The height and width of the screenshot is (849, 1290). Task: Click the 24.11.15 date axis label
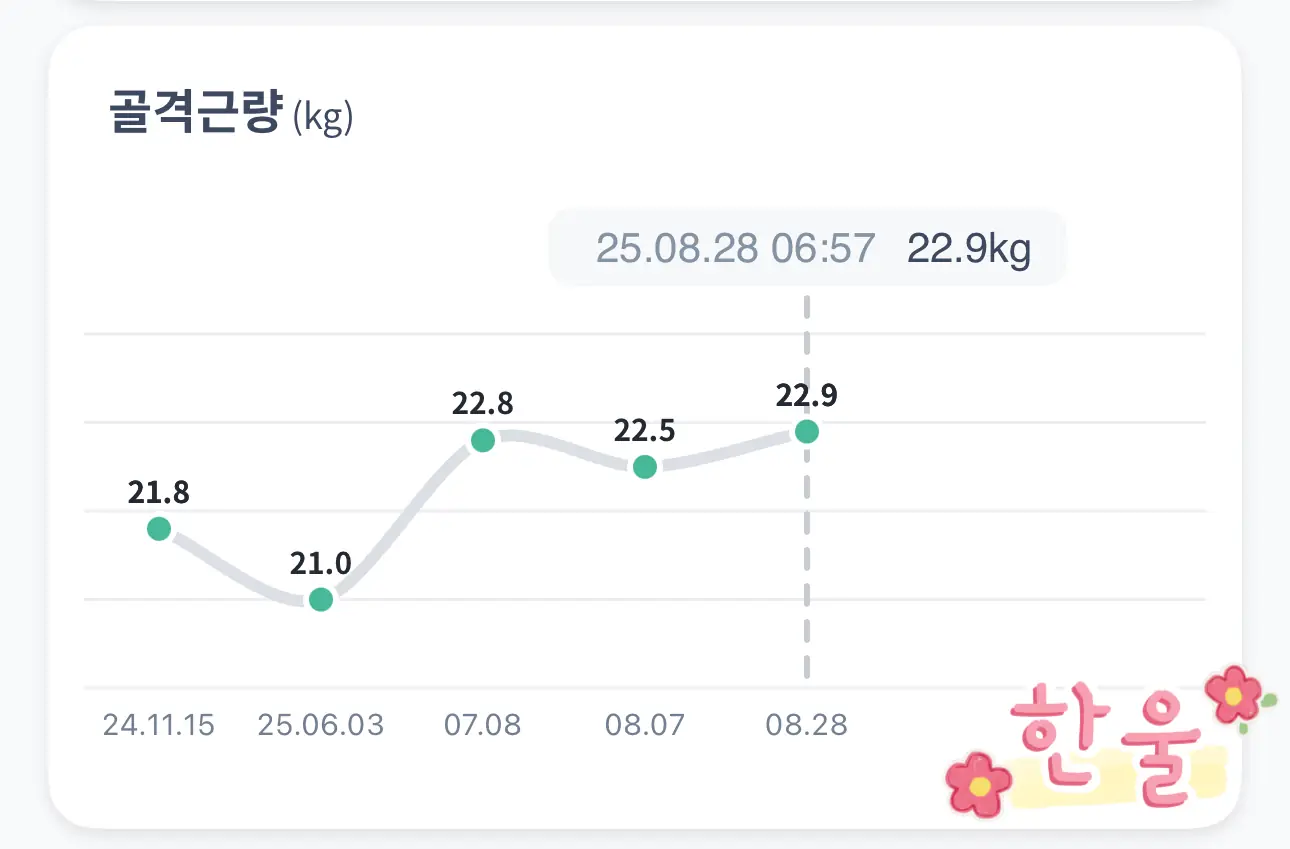point(159,725)
